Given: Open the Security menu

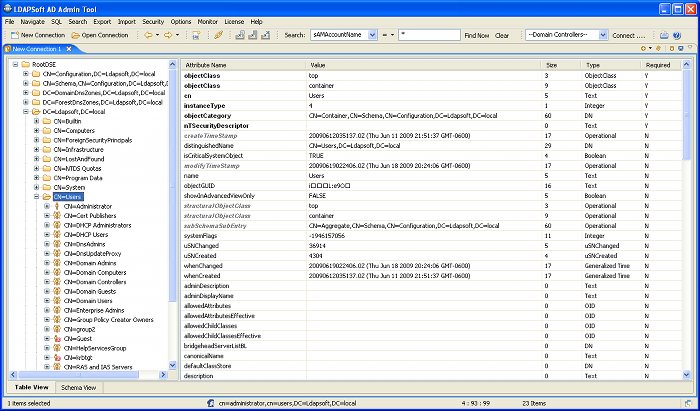Looking at the screenshot, I should point(153,20).
